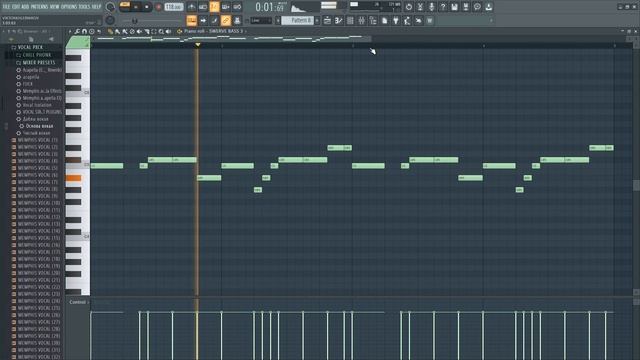The image size is (640, 360).
Task: Open the PATTERNS menu
Action: (x=40, y=7)
